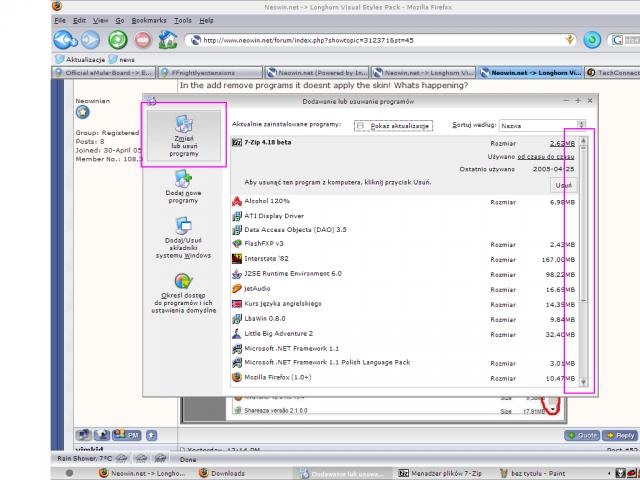Screen dimensions: 640x480
Task: Select 'Microsoft .NET Framework 1.1 Polish Language Pack'
Action: [x=405, y=362]
